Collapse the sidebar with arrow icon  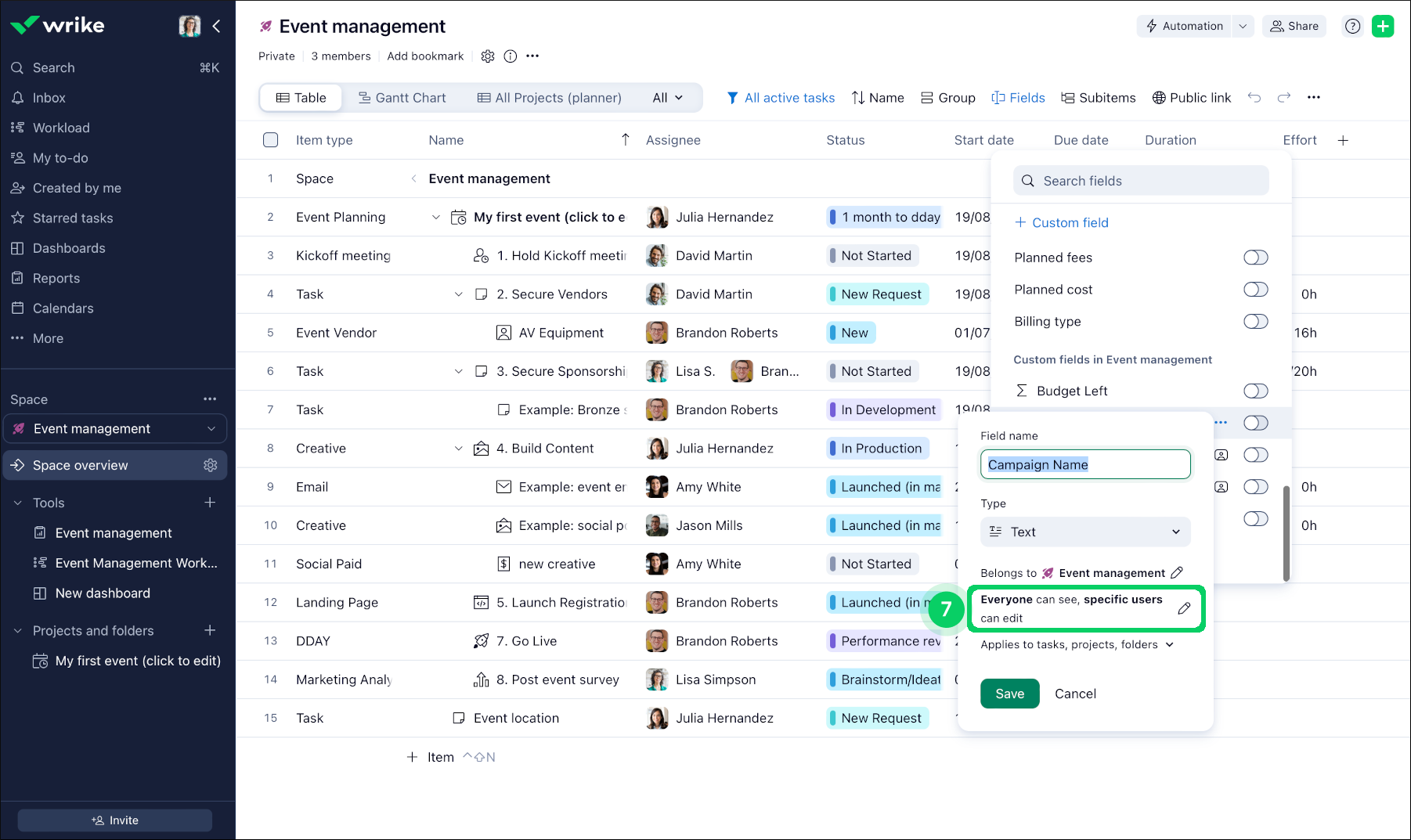217,26
